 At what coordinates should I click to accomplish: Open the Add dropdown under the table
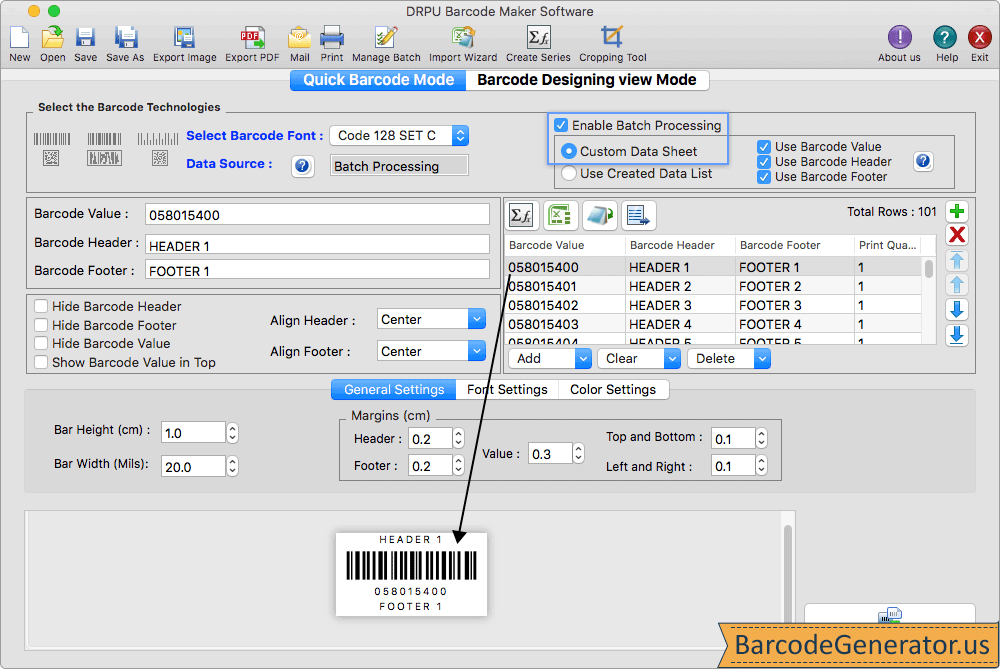[x=550, y=358]
